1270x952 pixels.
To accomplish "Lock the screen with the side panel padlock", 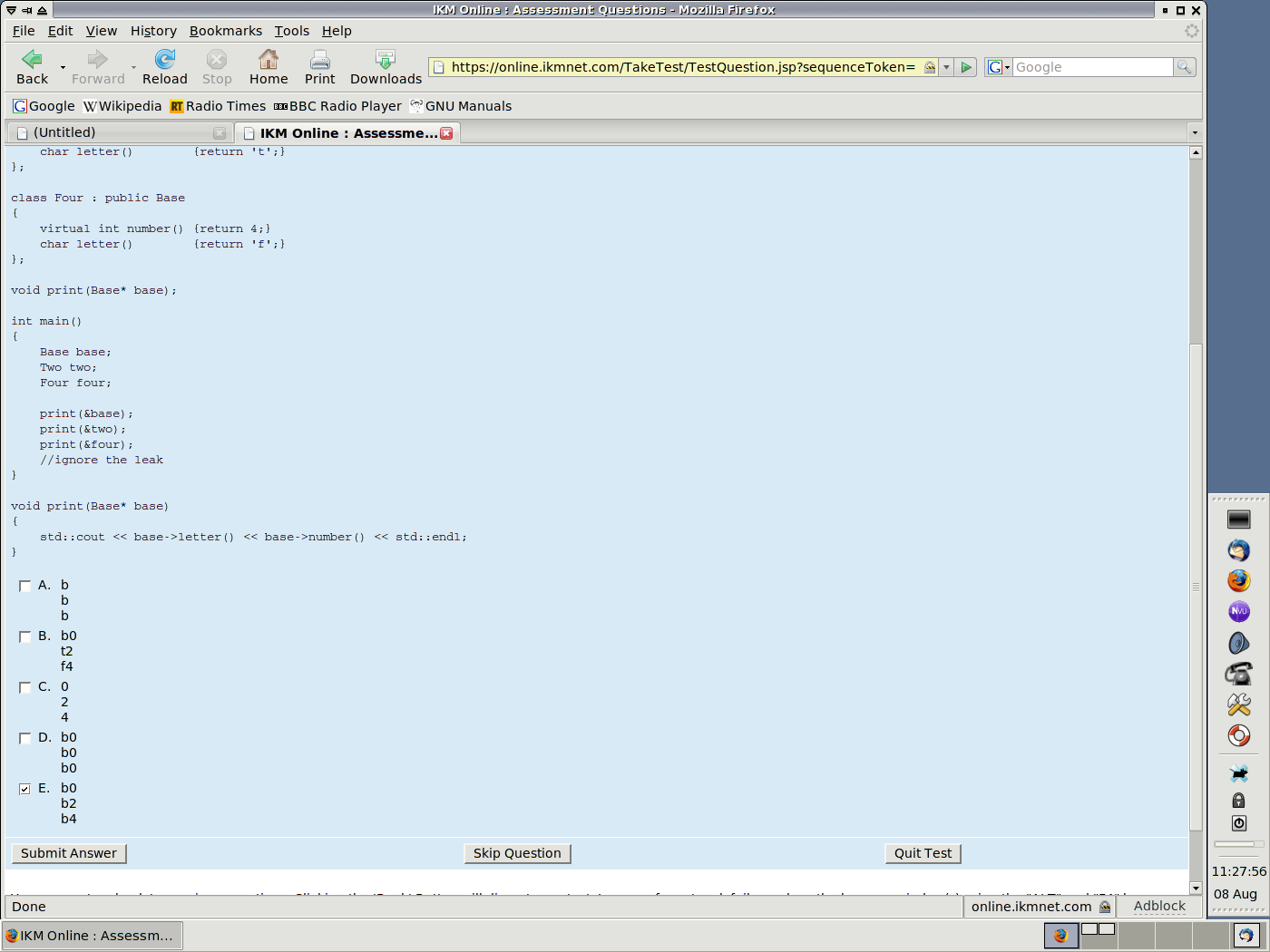I will coord(1238,800).
